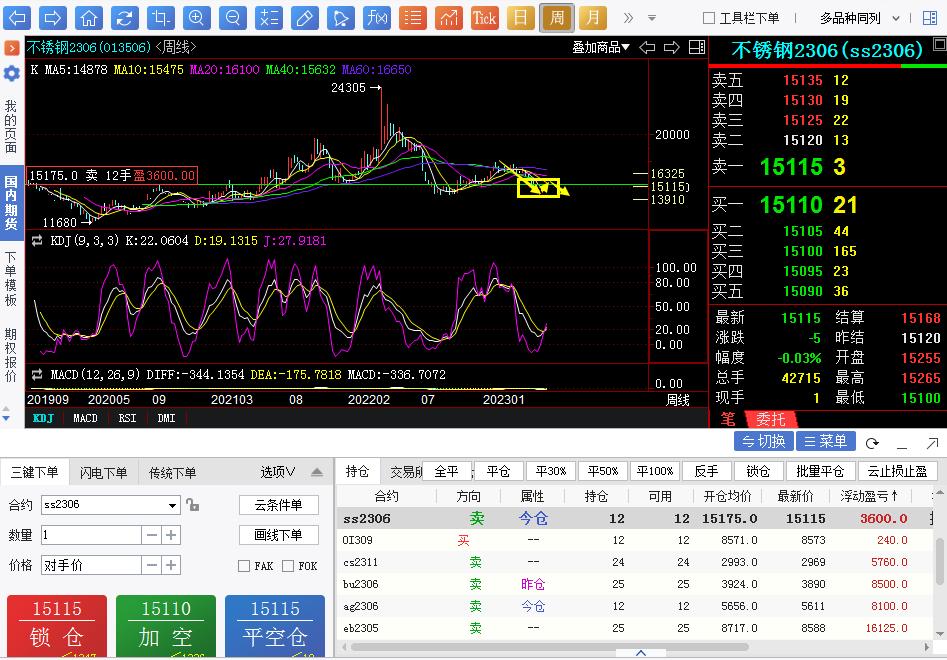Switch to the 委托 tab in the quote panel
The width and height of the screenshot is (947, 660).
771,419
